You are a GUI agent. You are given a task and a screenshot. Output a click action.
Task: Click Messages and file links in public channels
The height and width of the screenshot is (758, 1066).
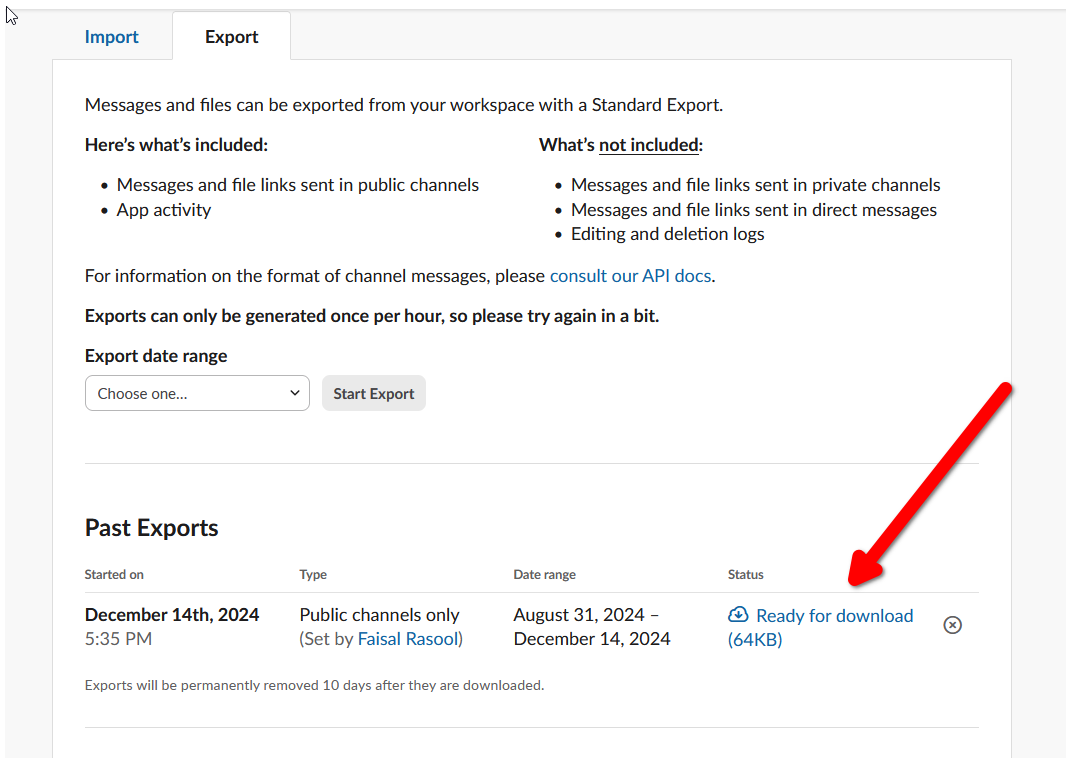point(298,185)
